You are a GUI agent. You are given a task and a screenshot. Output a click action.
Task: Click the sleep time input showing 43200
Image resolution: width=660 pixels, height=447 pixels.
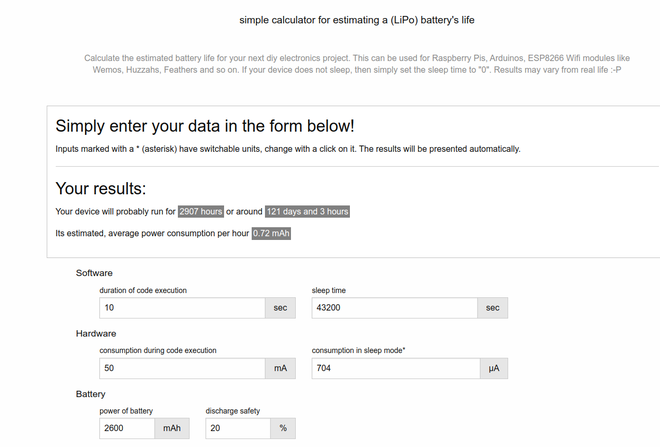(394, 308)
